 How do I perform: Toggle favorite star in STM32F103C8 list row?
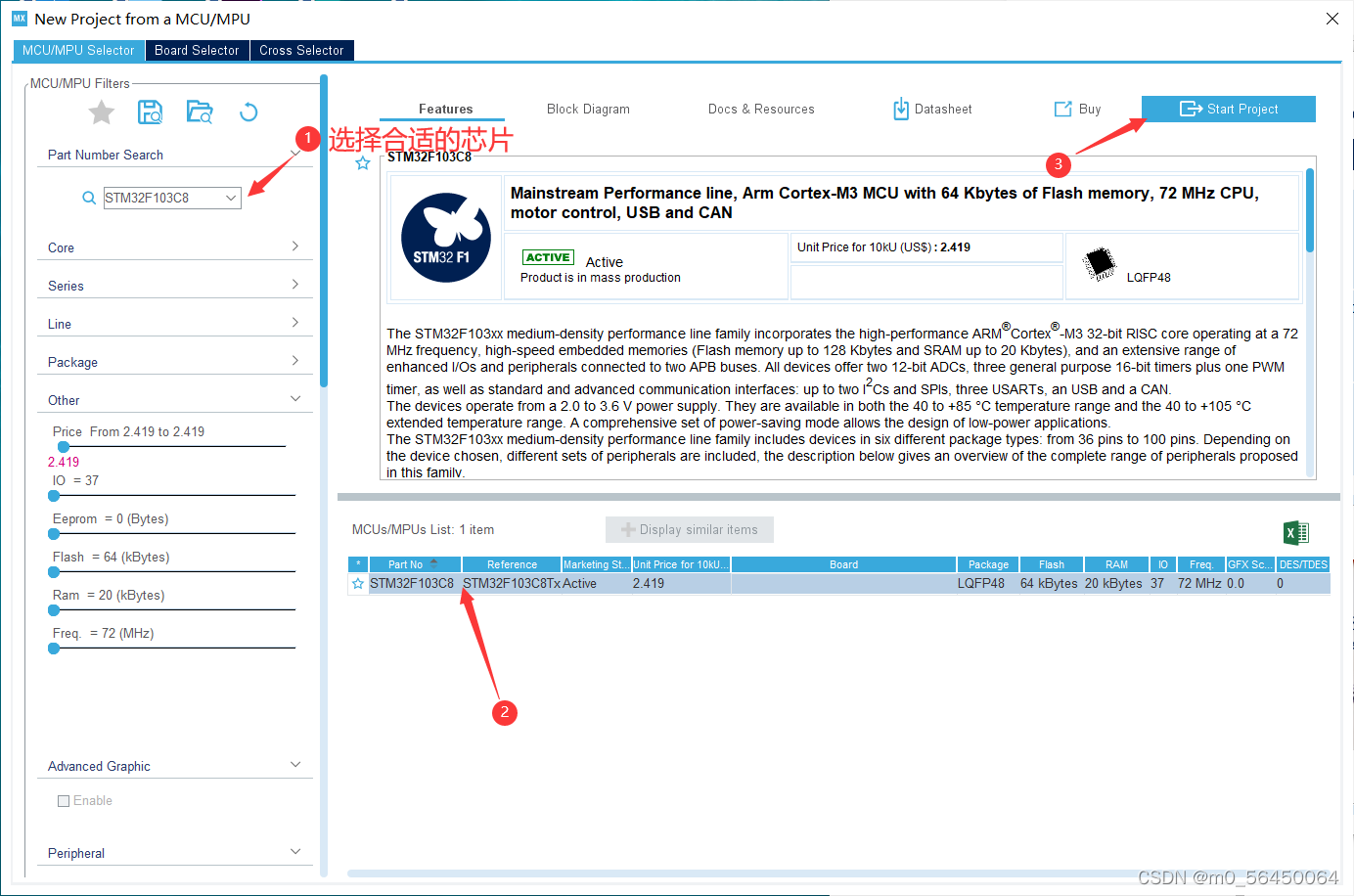358,584
